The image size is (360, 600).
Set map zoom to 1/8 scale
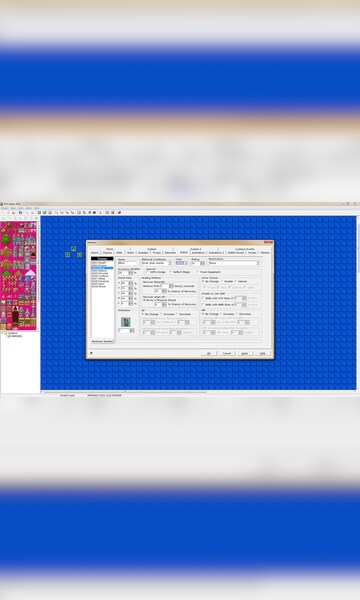coord(72,212)
